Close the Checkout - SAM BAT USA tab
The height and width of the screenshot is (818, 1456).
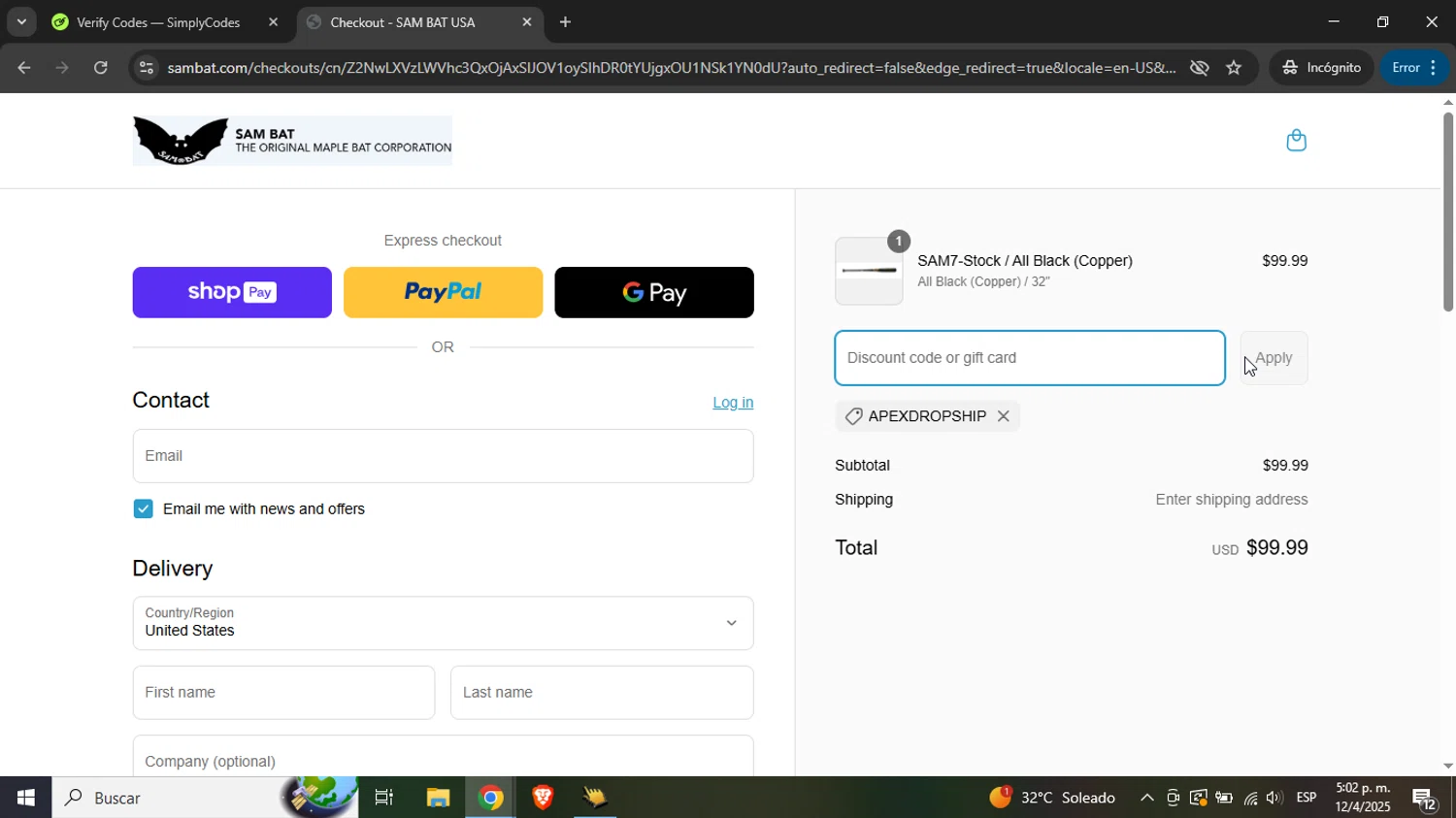coord(527,22)
